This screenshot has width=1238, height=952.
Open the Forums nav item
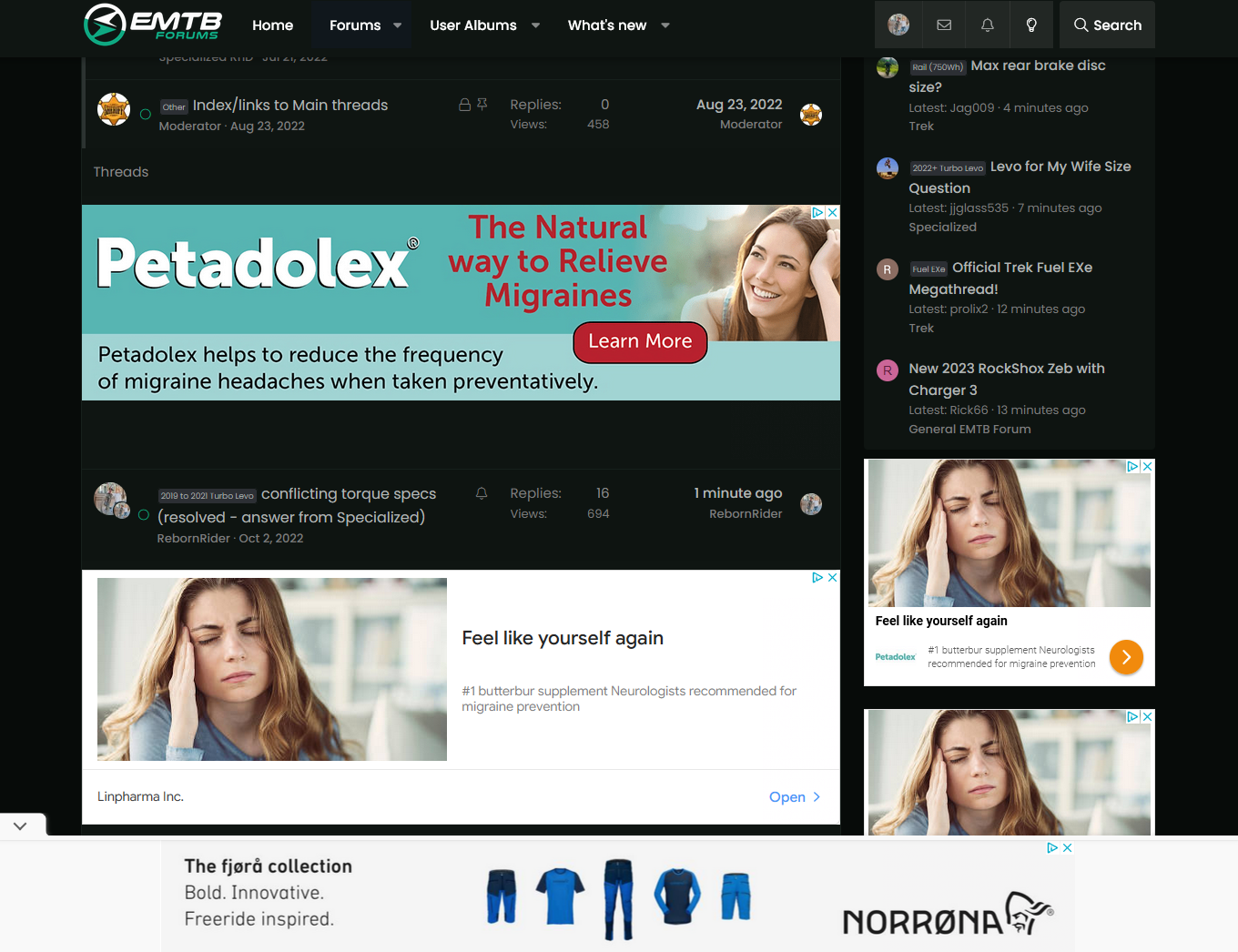[355, 25]
